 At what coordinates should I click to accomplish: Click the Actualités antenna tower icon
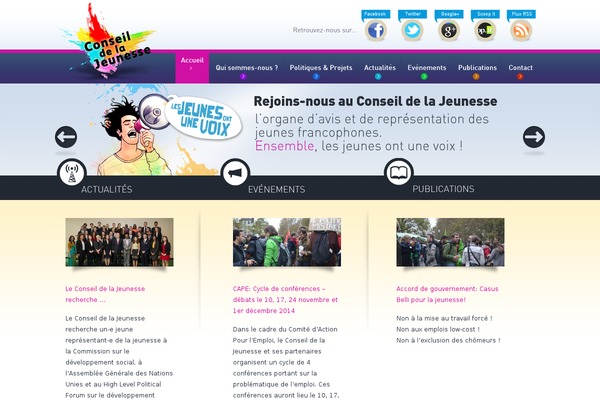pyautogui.click(x=72, y=173)
